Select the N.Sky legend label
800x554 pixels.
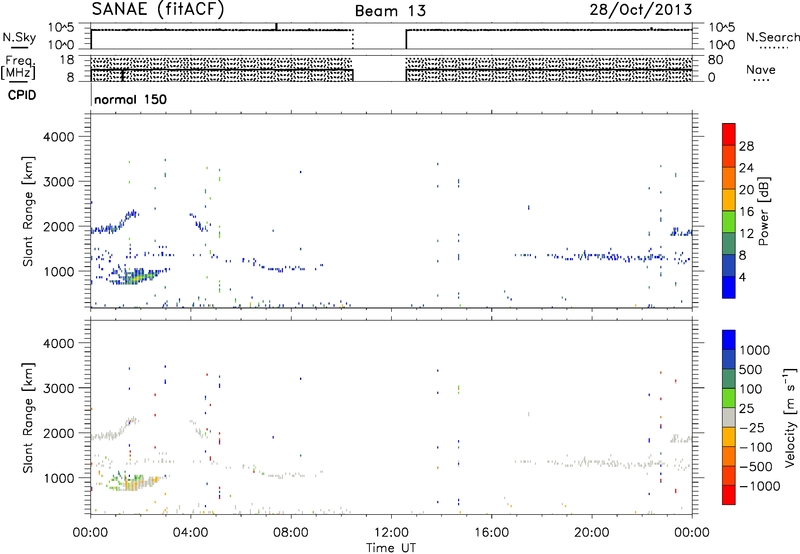coord(19,37)
